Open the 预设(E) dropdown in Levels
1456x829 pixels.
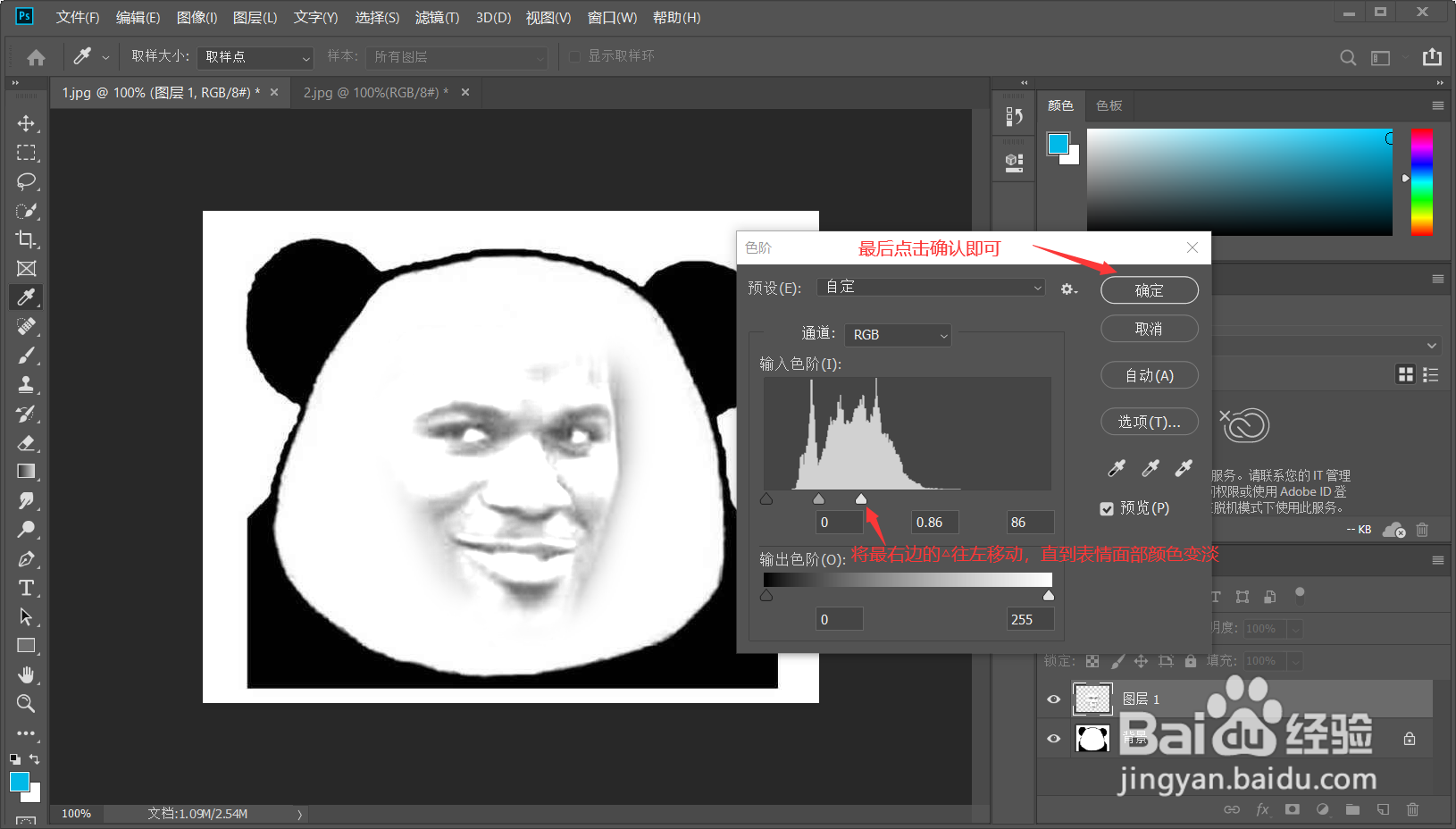click(933, 288)
